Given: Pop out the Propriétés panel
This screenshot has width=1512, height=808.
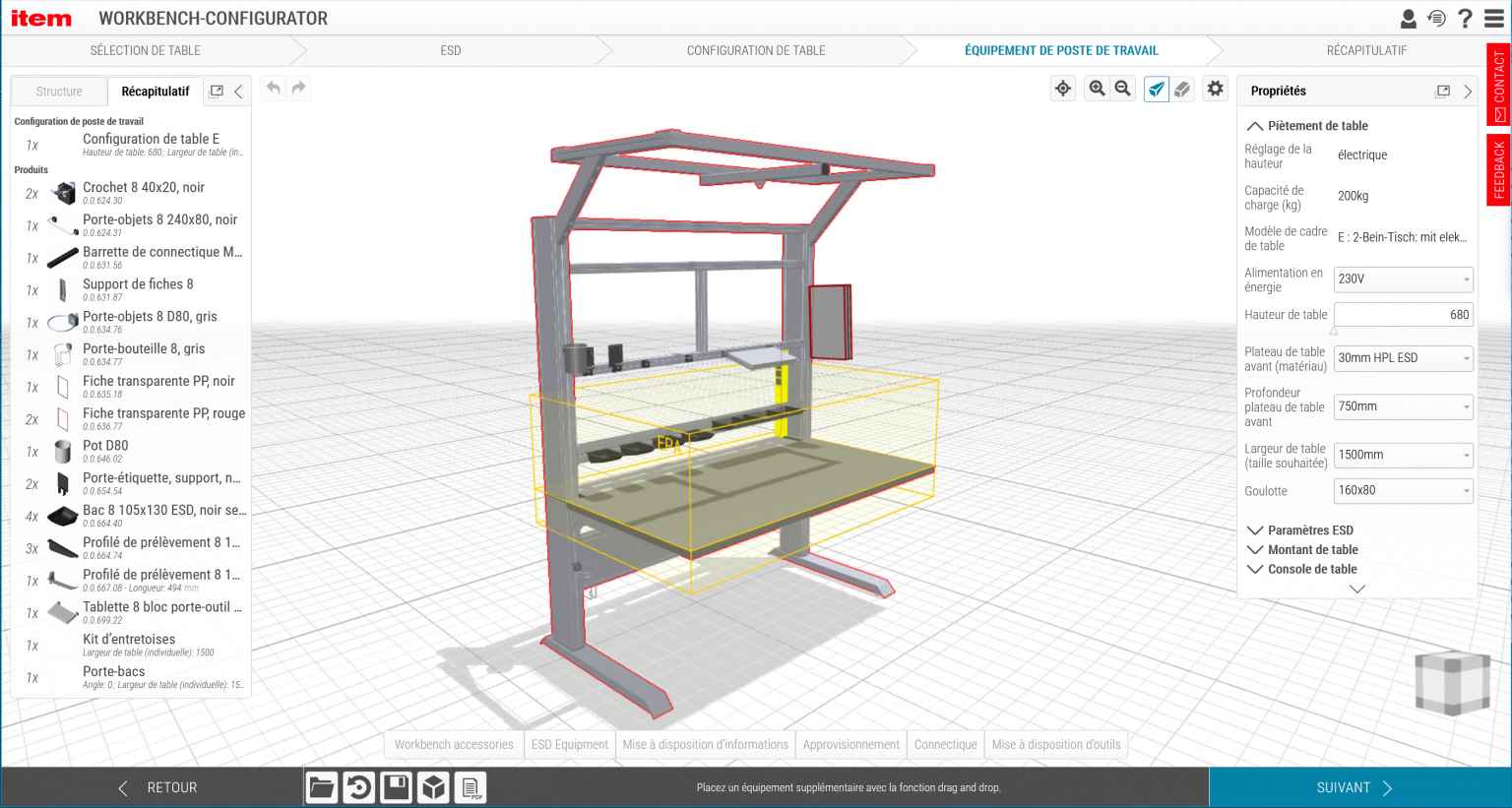Looking at the screenshot, I should 1443,91.
